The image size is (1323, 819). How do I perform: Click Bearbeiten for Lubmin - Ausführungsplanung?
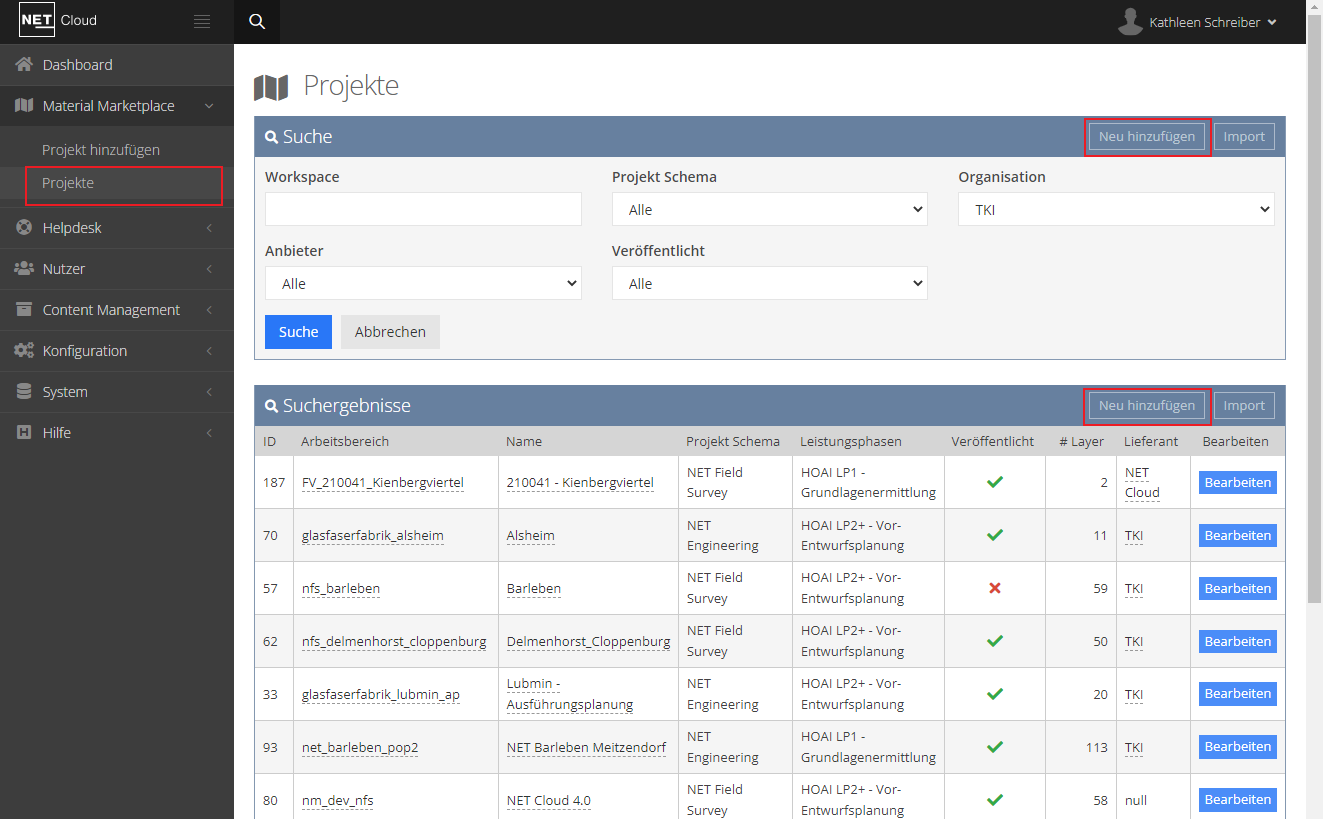coord(1238,694)
